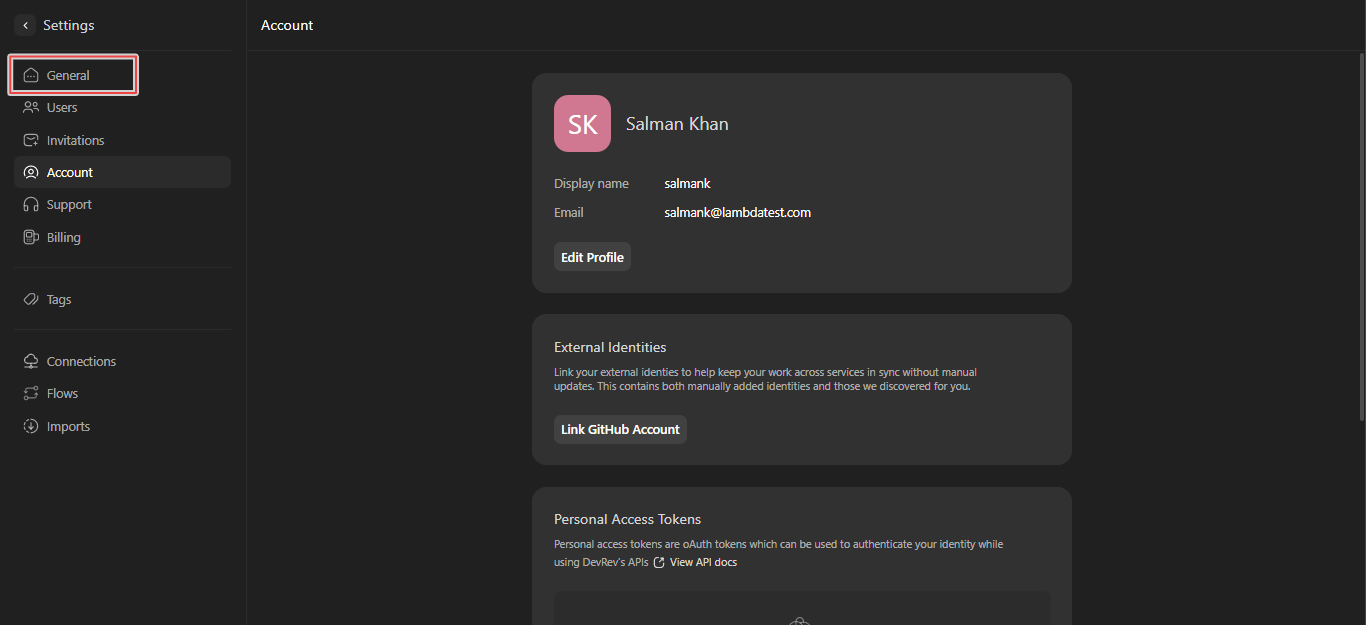Open the General settings page
The image size is (1366, 625).
[x=68, y=76]
